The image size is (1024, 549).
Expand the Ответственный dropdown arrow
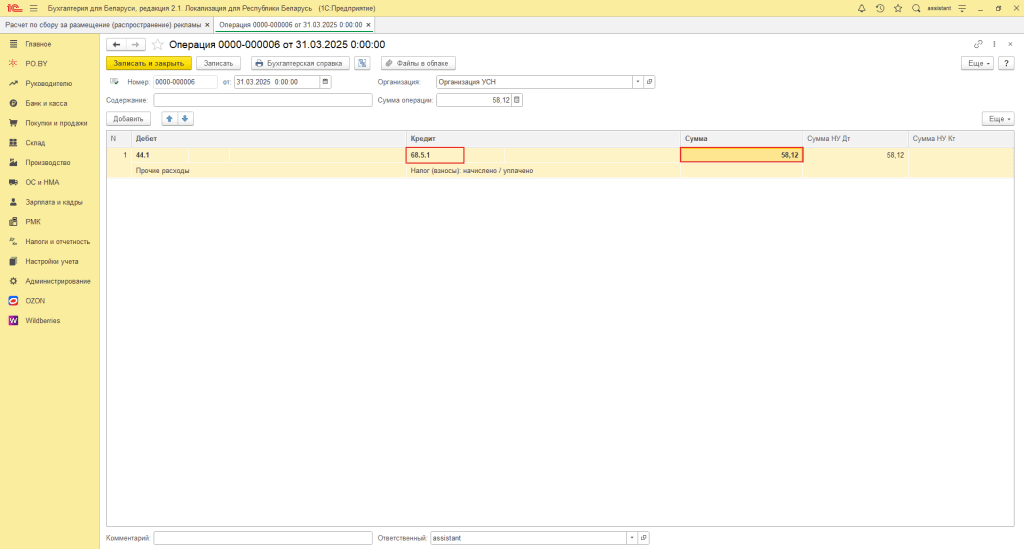pos(631,538)
